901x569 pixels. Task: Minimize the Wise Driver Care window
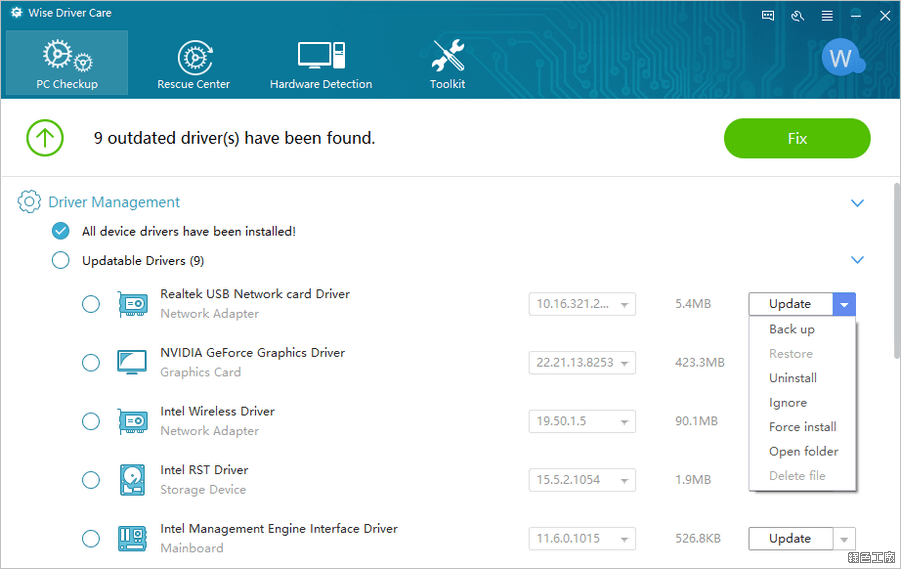tap(856, 16)
